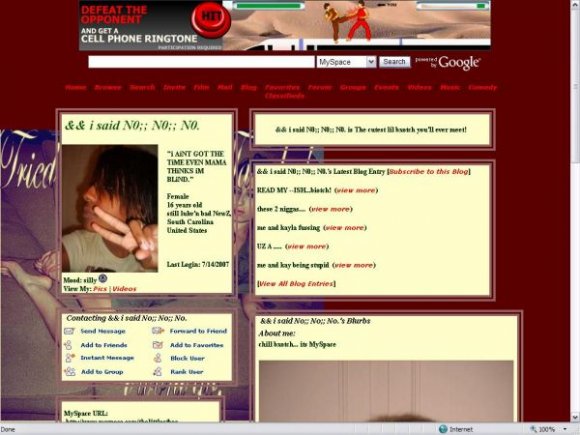Open the Mail navigation link
580x435 pixels.
(225, 87)
